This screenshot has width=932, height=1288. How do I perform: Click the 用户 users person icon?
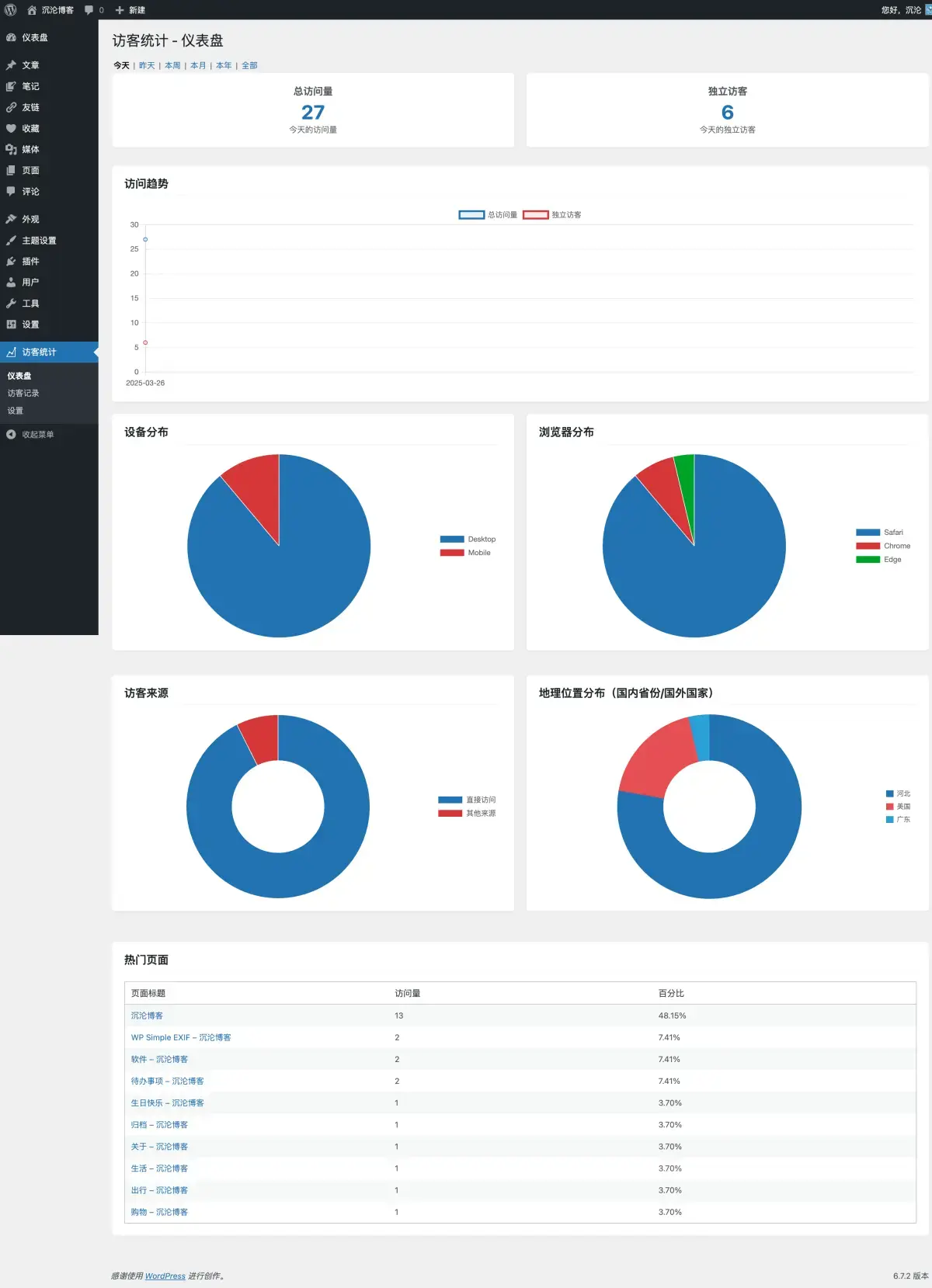tap(11, 283)
